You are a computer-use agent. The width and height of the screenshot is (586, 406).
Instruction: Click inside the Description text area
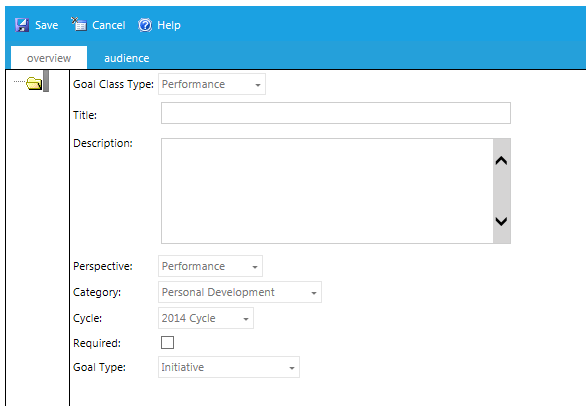point(327,191)
